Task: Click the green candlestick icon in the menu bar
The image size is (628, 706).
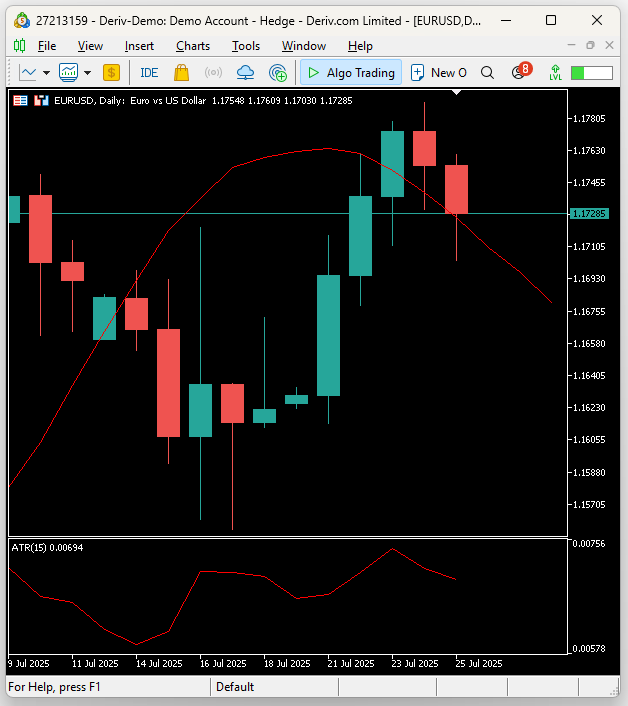Action: coord(19,45)
